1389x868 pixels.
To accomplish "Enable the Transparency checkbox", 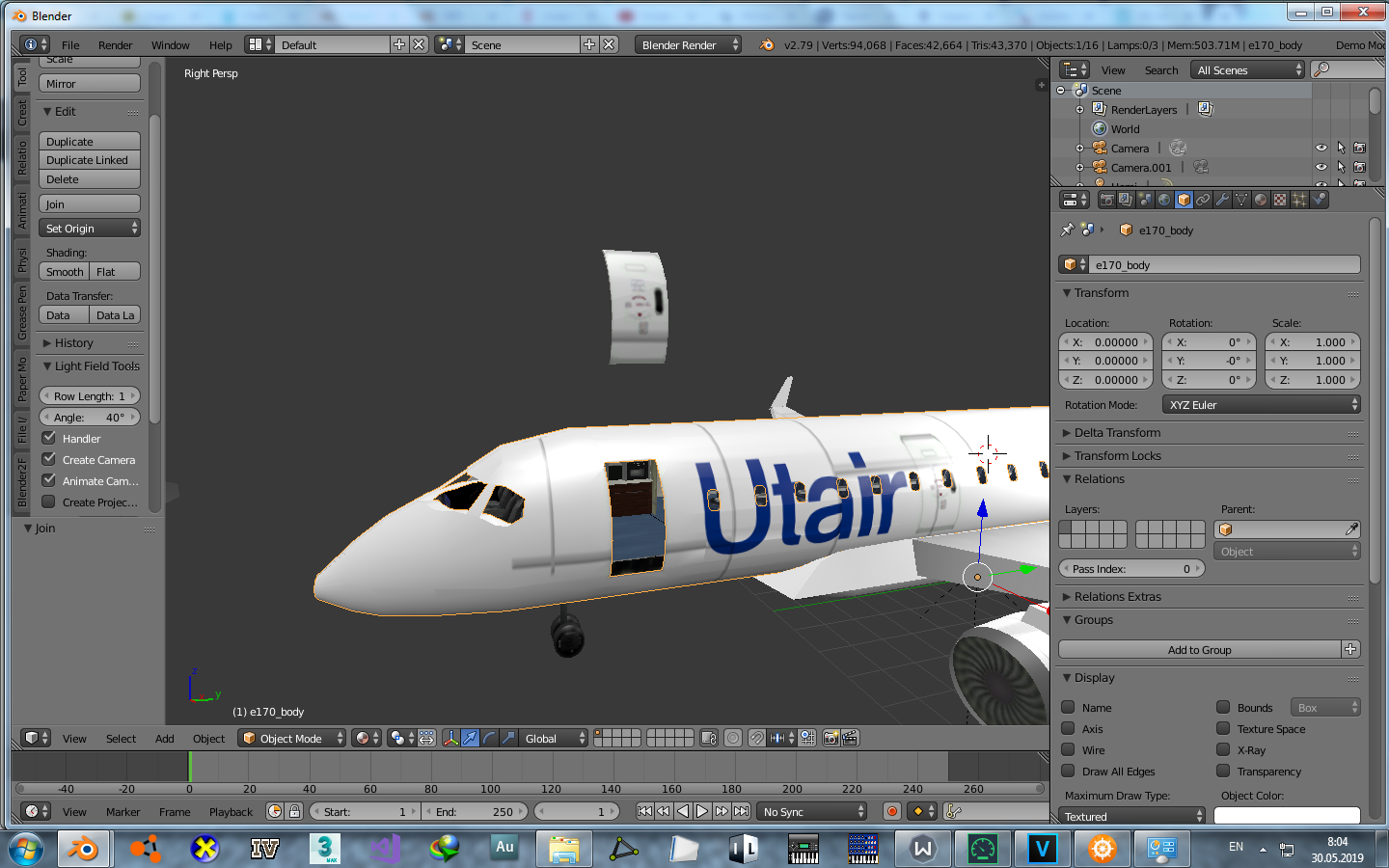I will (x=1223, y=771).
